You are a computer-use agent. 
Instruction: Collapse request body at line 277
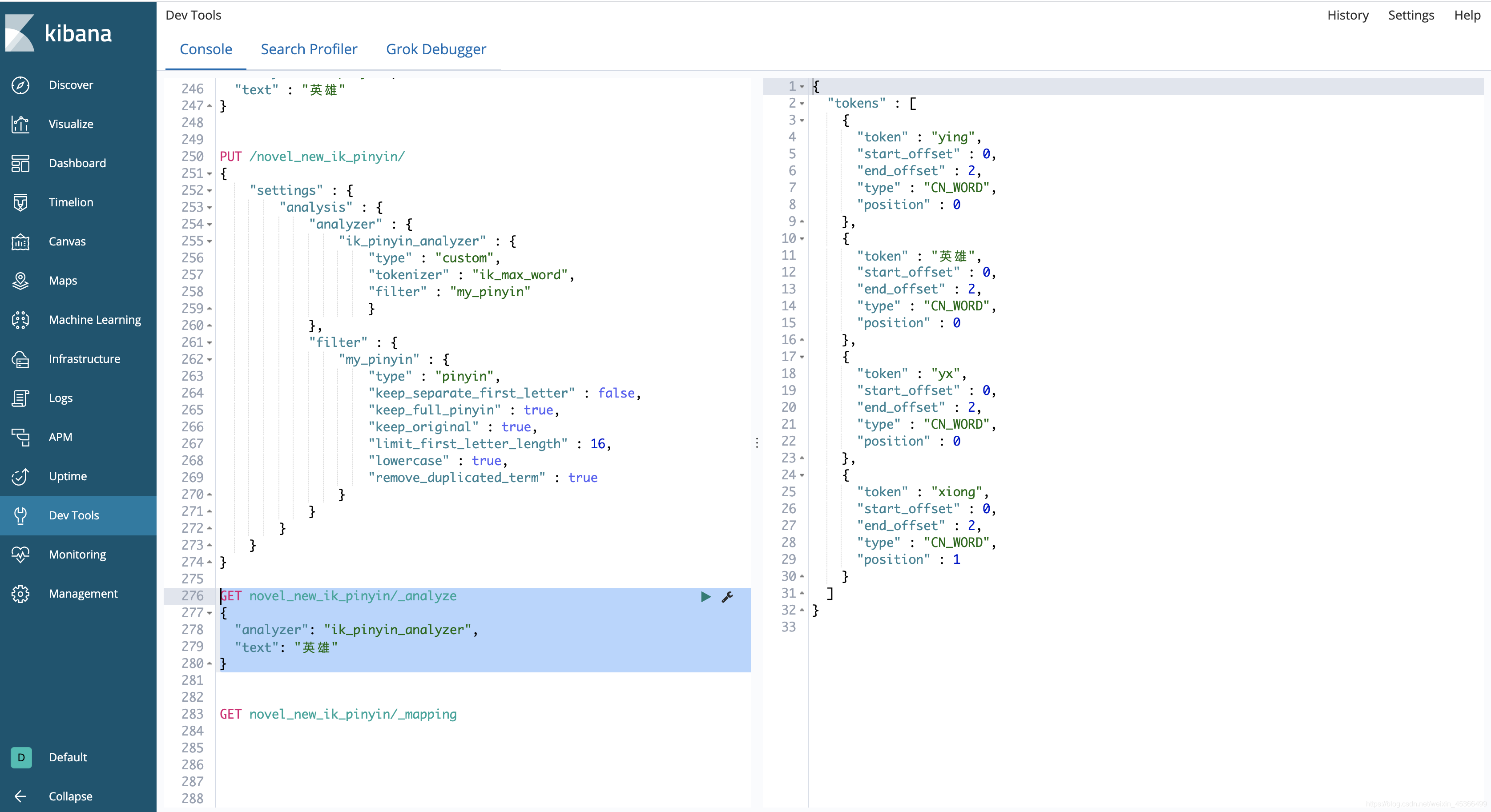click(x=210, y=613)
